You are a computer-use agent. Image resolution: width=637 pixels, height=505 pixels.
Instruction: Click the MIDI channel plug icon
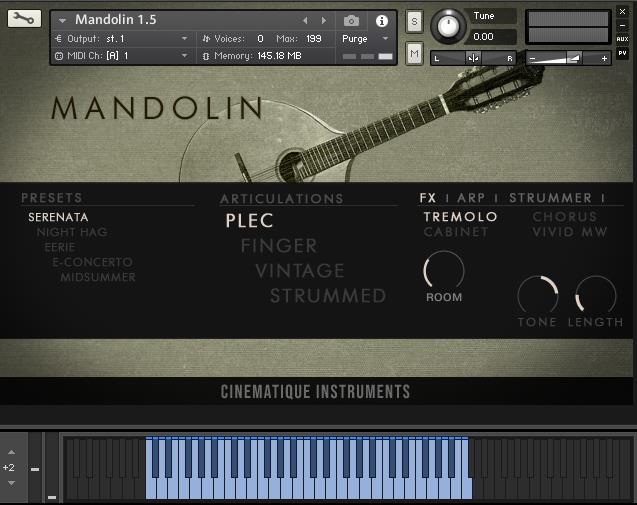pyautogui.click(x=59, y=56)
